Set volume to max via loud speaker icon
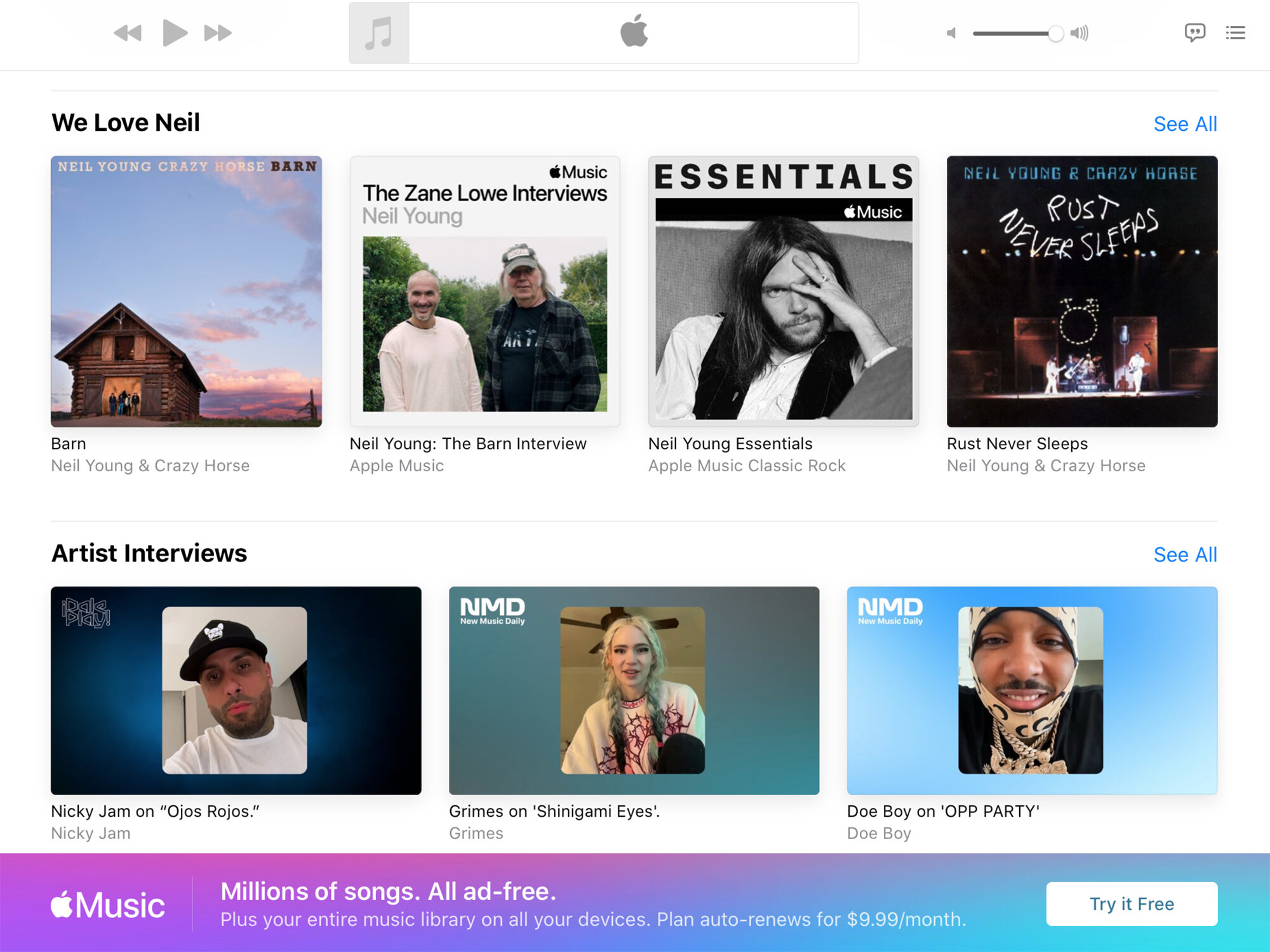1270x952 pixels. point(1079,33)
